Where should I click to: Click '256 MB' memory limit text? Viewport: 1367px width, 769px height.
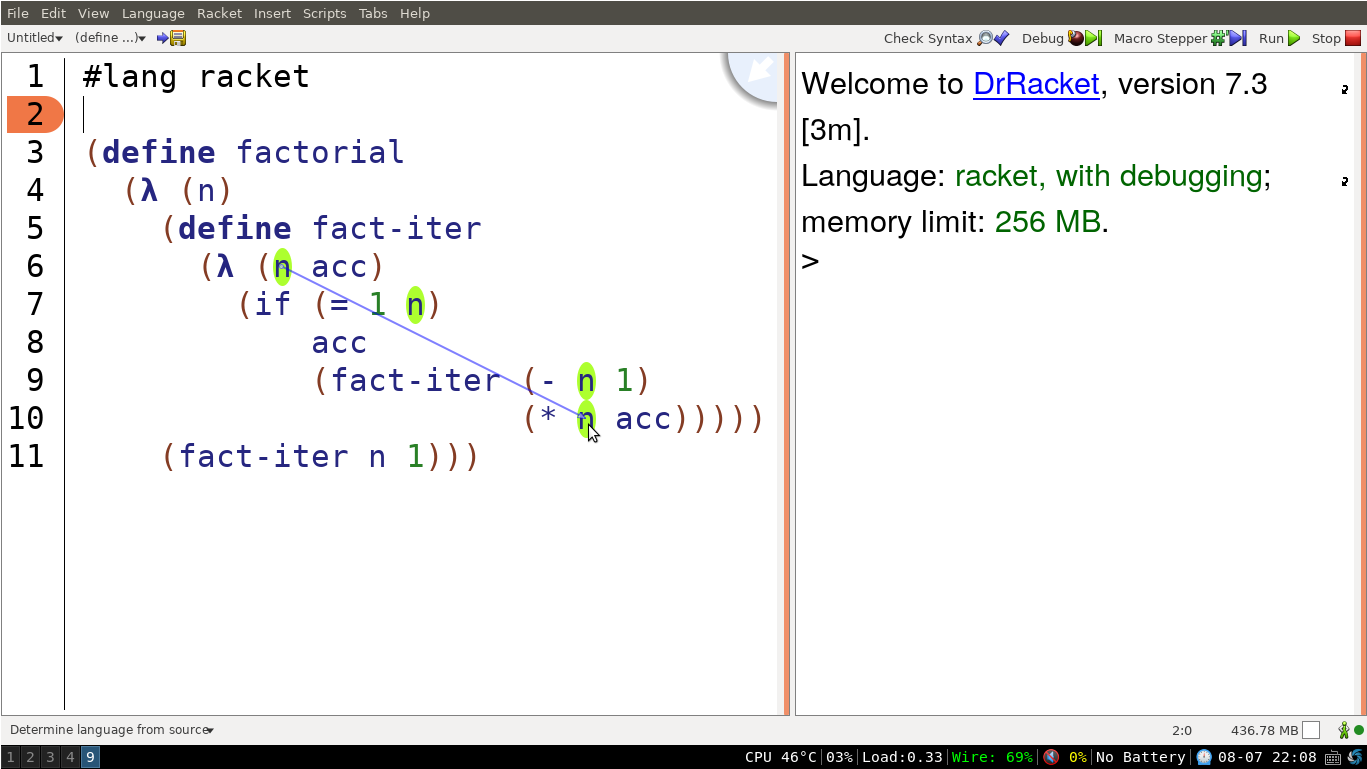(1048, 222)
